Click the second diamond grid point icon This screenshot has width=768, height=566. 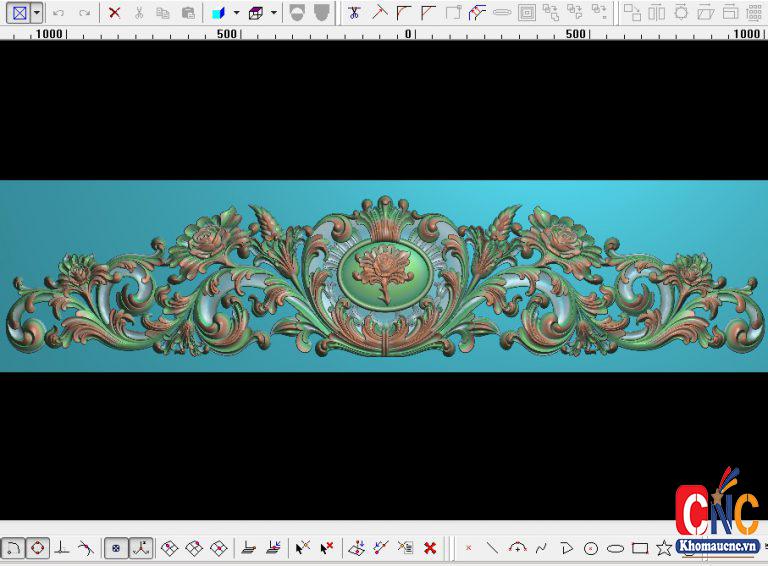click(x=194, y=548)
